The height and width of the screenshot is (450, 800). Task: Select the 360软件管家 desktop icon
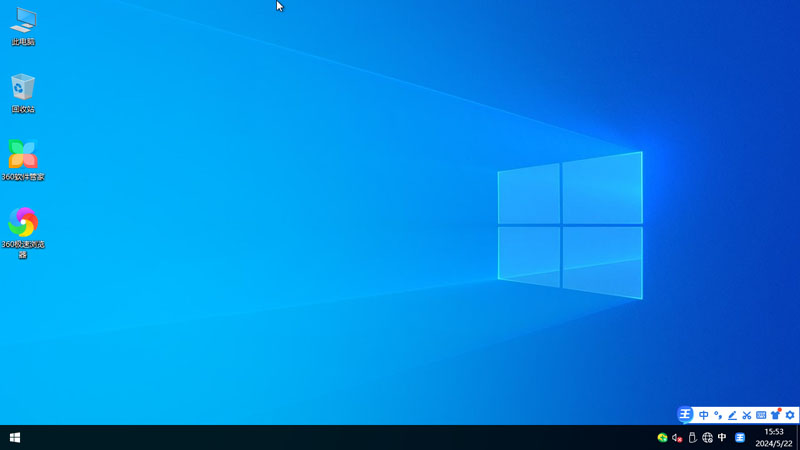(23, 160)
